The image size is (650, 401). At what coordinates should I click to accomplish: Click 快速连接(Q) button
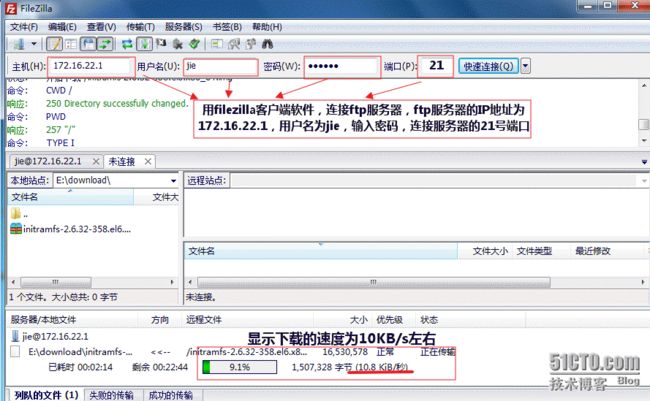(488, 66)
